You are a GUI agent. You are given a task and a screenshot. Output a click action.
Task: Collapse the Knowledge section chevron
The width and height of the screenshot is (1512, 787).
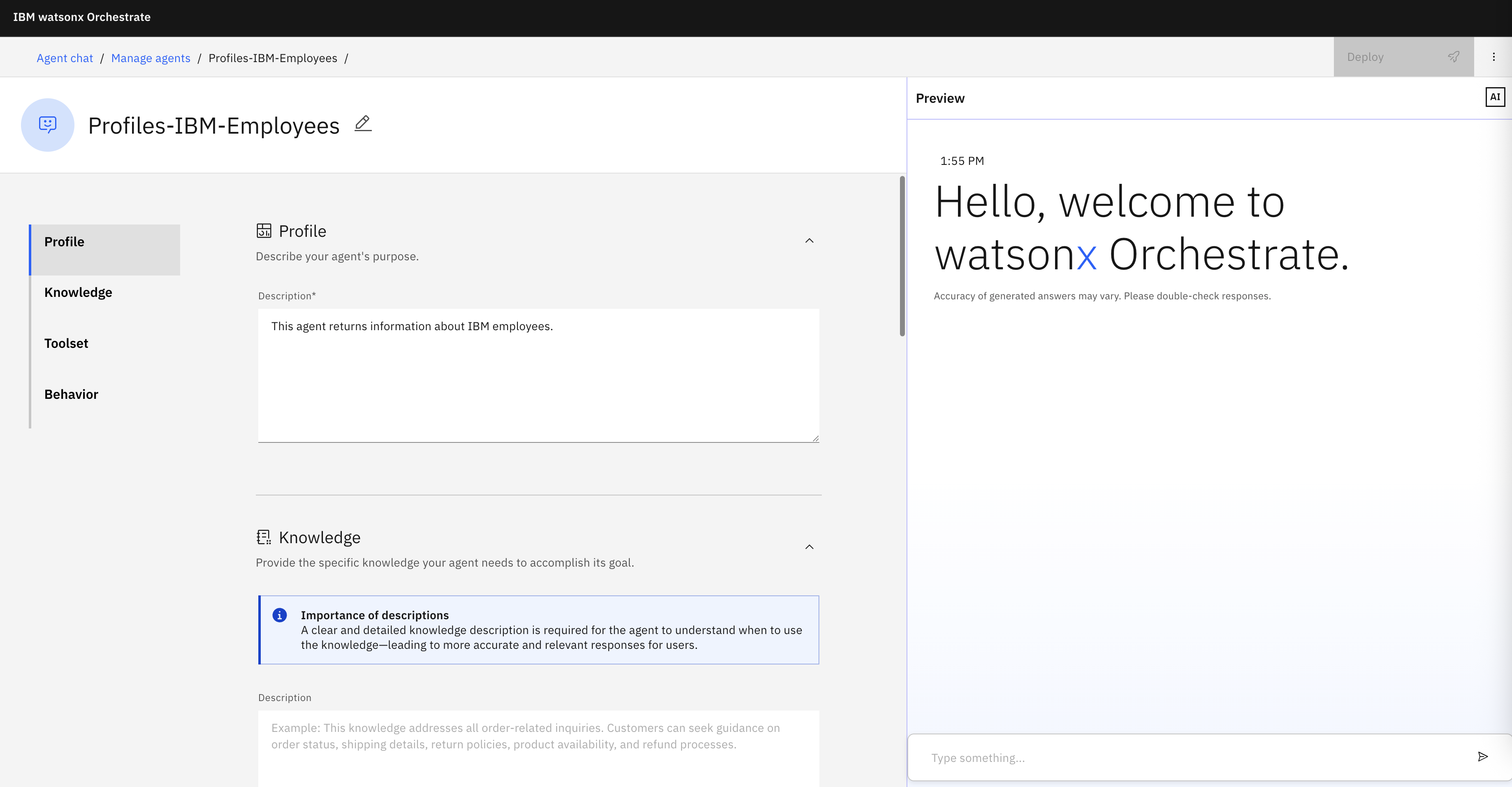(x=809, y=547)
